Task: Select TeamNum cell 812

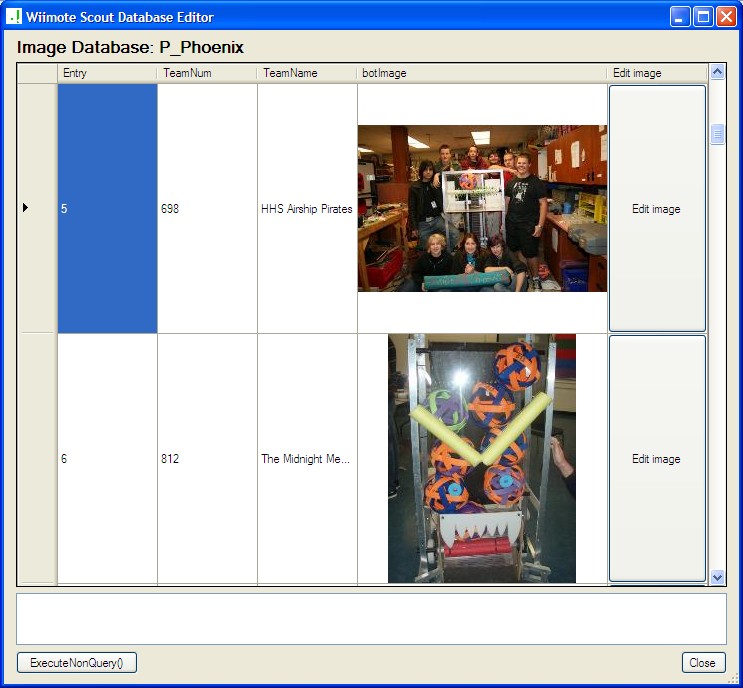Action: click(x=208, y=459)
